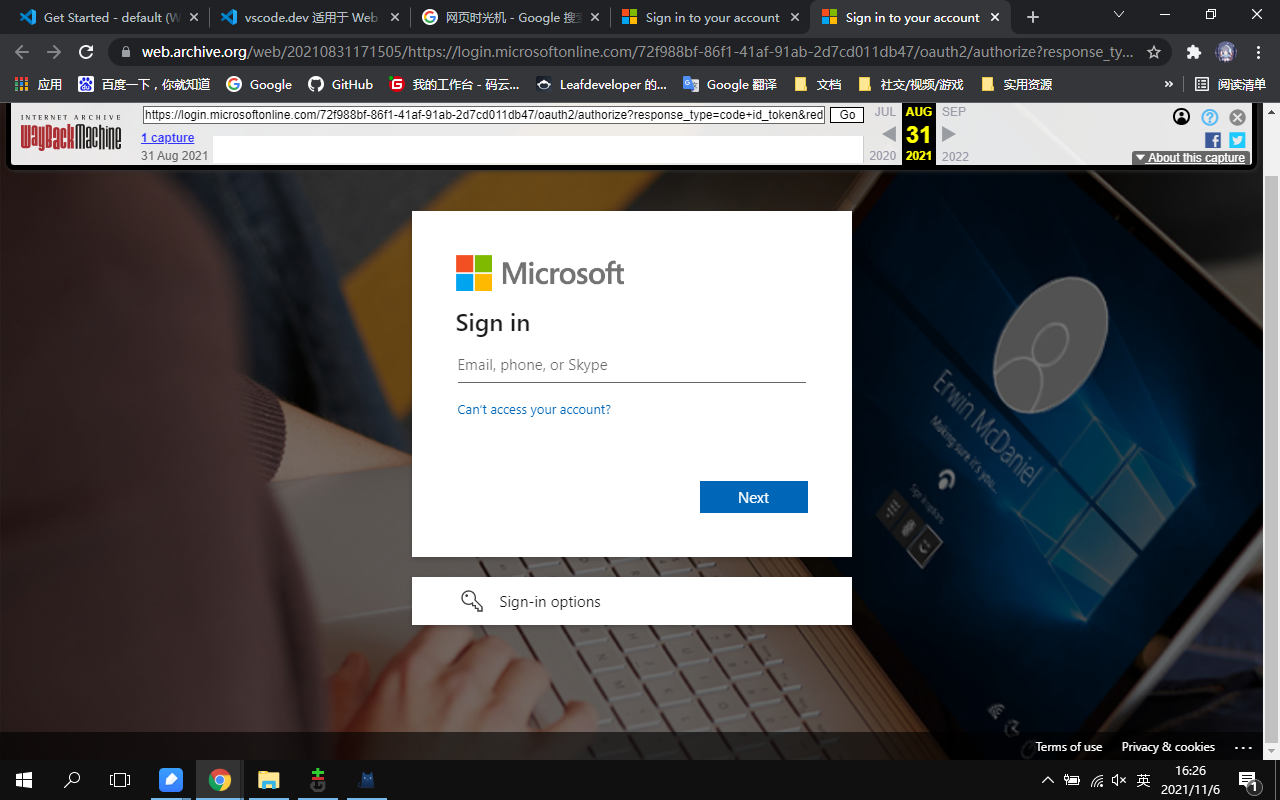The width and height of the screenshot is (1280, 800).
Task: Click the Wayback Machine logo
Action: point(71,133)
